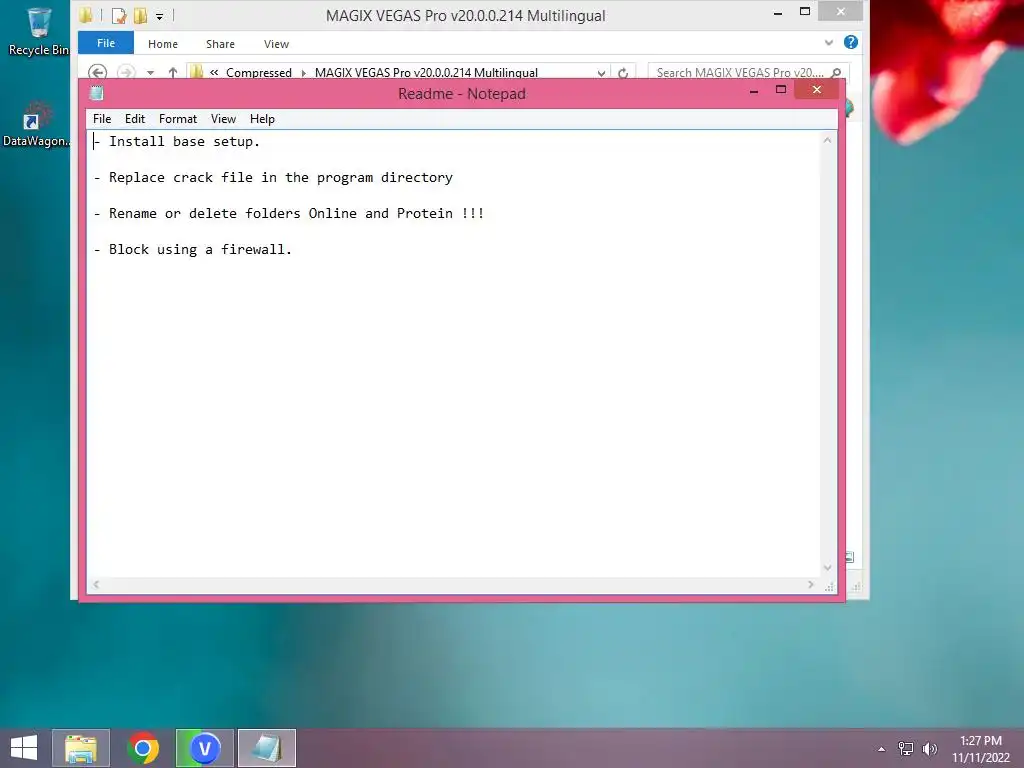Click Notepad horizontal scrollbar right arrow
Screen dimensions: 1024x768
click(x=810, y=584)
